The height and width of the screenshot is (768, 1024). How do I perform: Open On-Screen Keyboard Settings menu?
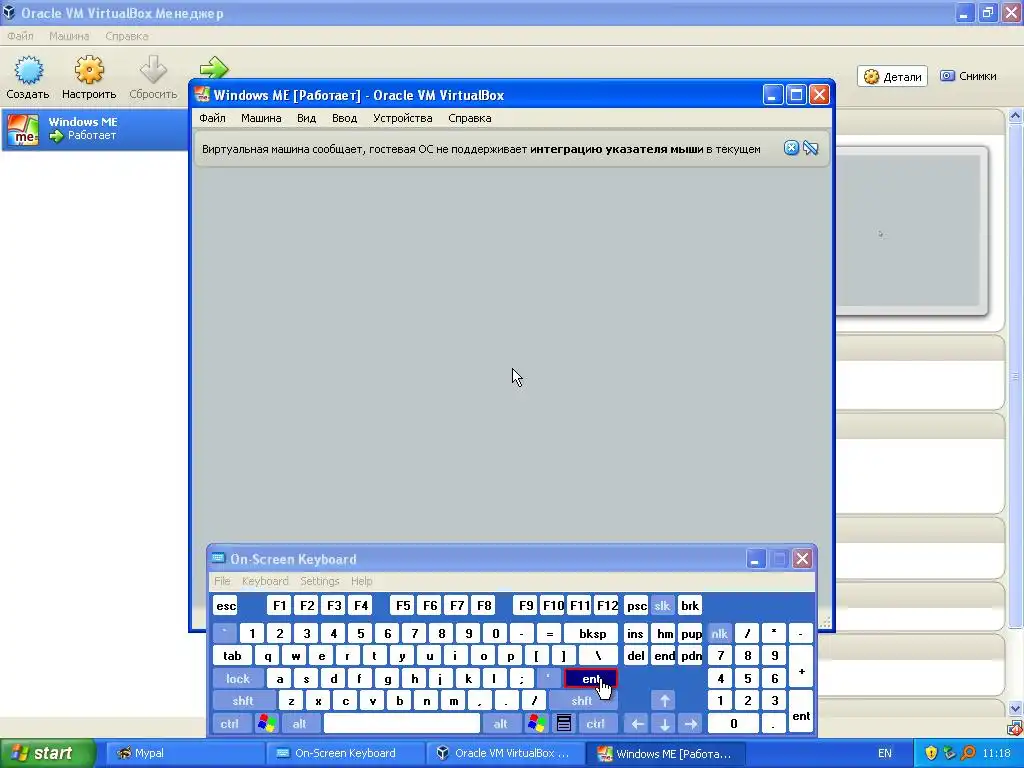coord(319,581)
